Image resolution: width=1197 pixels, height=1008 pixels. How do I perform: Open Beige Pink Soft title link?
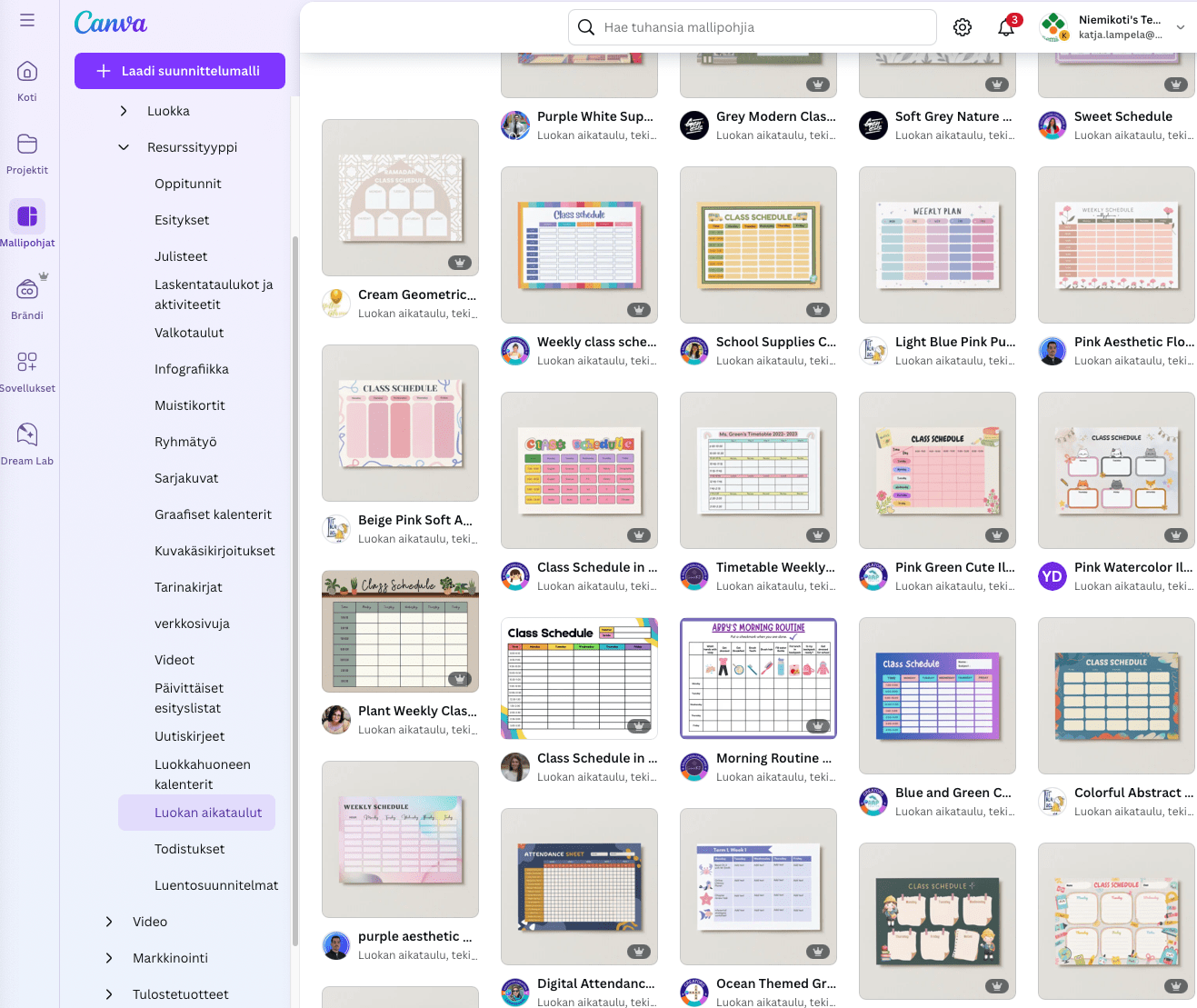coord(415,520)
